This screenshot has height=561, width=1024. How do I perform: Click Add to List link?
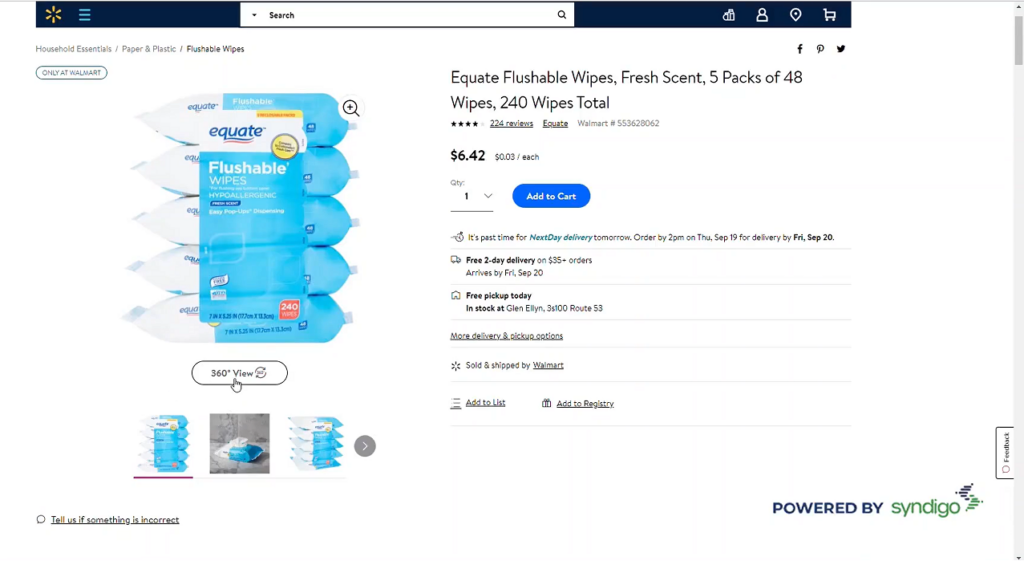point(485,403)
